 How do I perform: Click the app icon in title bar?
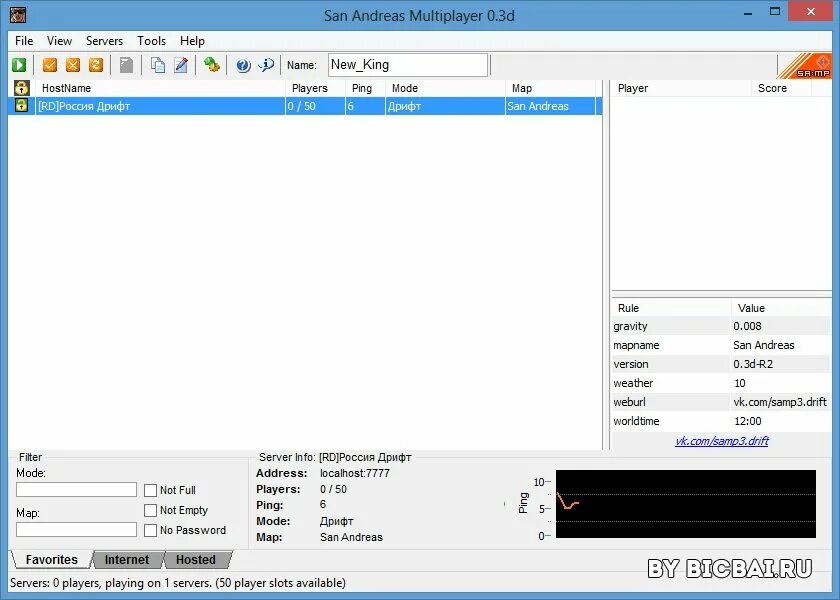click(18, 14)
